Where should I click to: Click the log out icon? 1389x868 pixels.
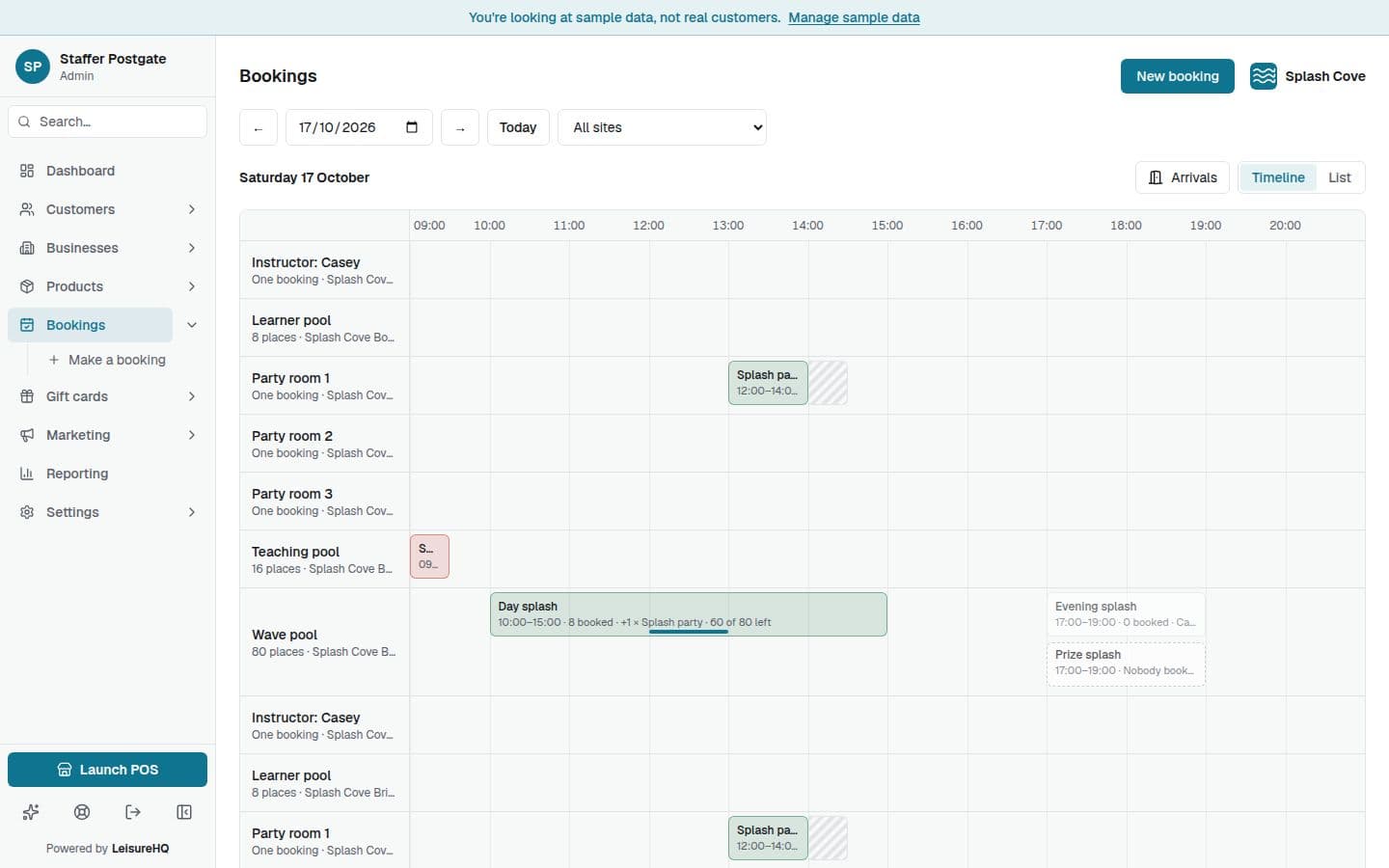tap(133, 812)
